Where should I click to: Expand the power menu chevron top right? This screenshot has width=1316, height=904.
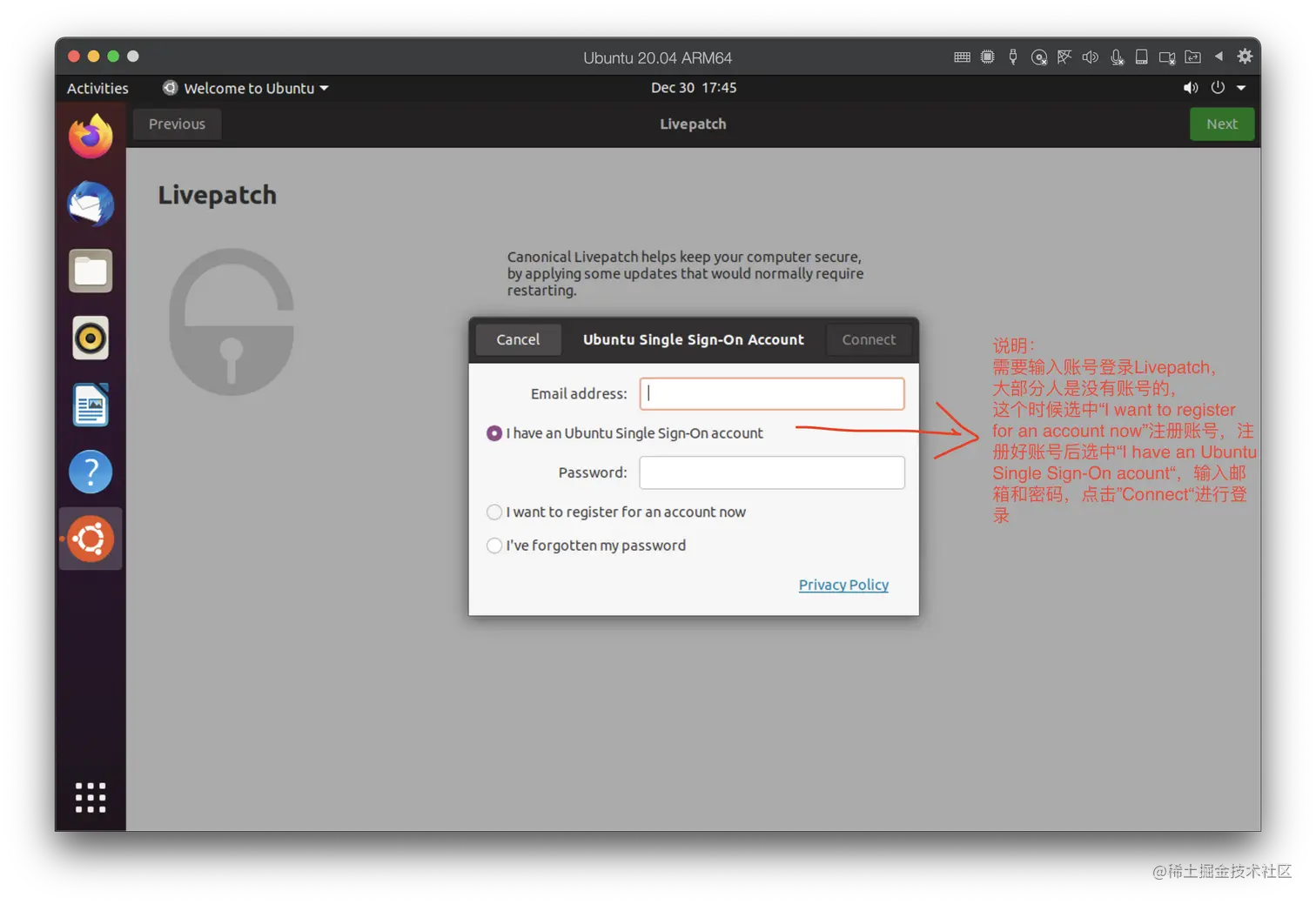(1241, 88)
